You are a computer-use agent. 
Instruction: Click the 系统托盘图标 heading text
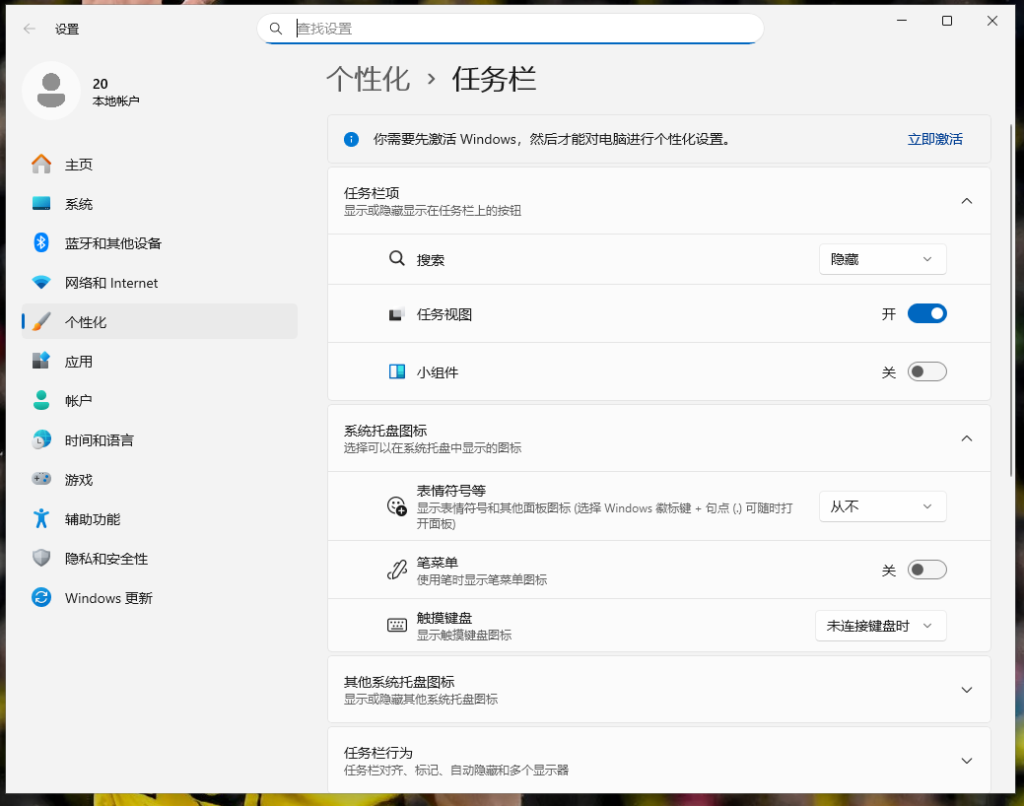click(x=385, y=430)
